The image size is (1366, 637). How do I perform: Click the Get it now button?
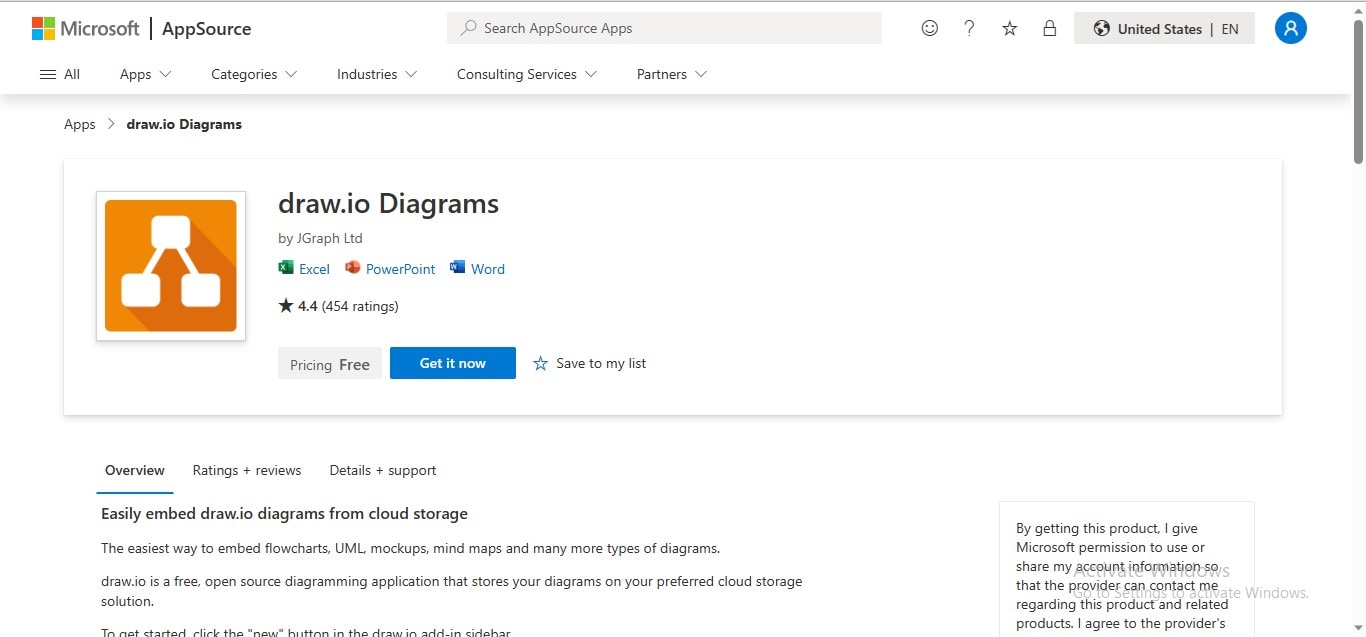453,363
